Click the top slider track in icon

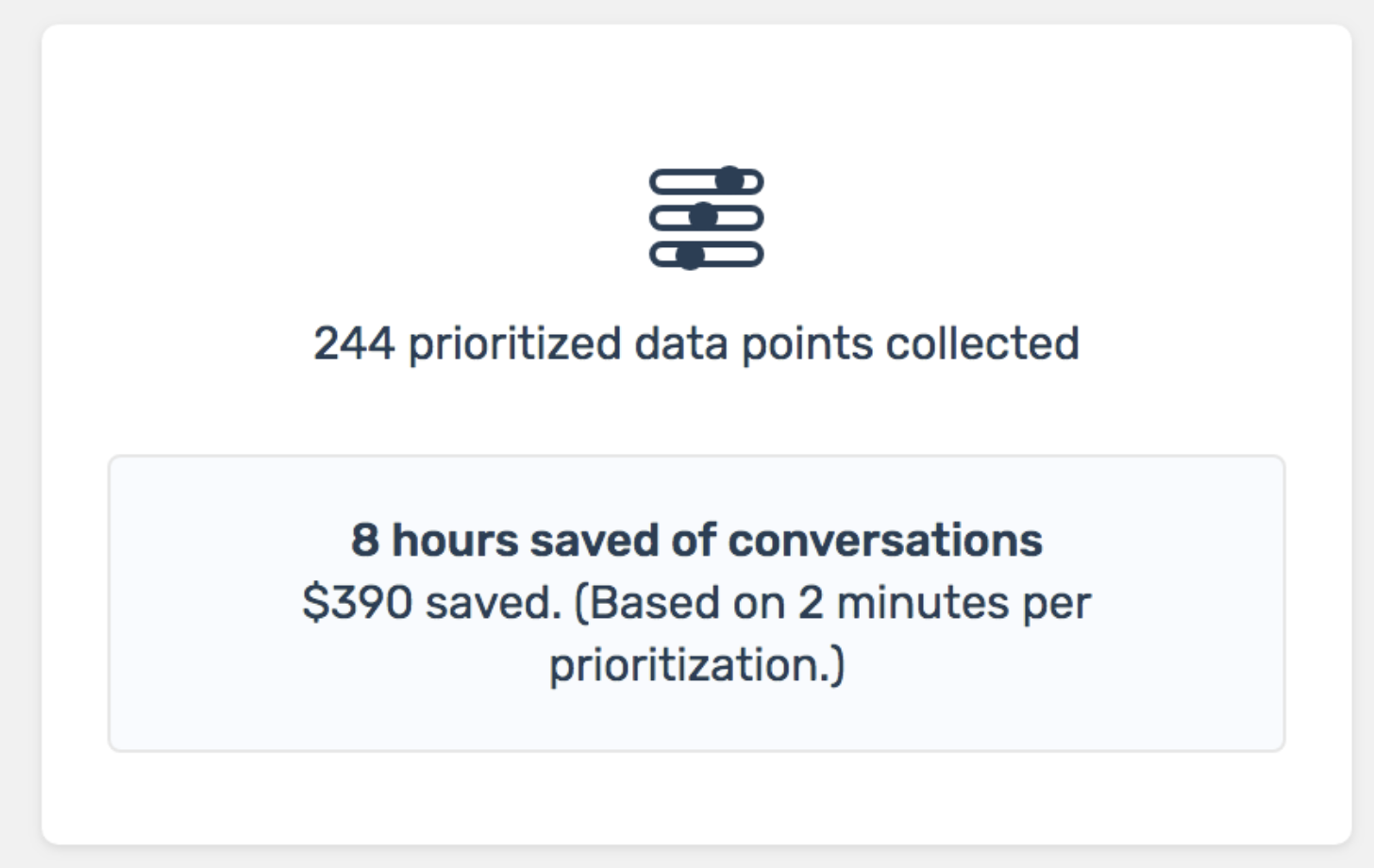(706, 181)
